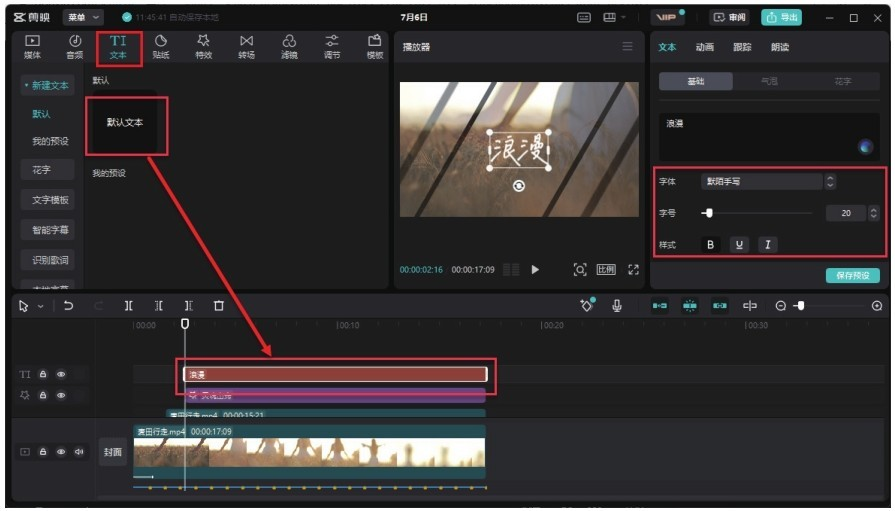Viewport: 895px width, 511px height.
Task: Open the 字体 font dropdown 默陌手写
Action: click(761, 182)
